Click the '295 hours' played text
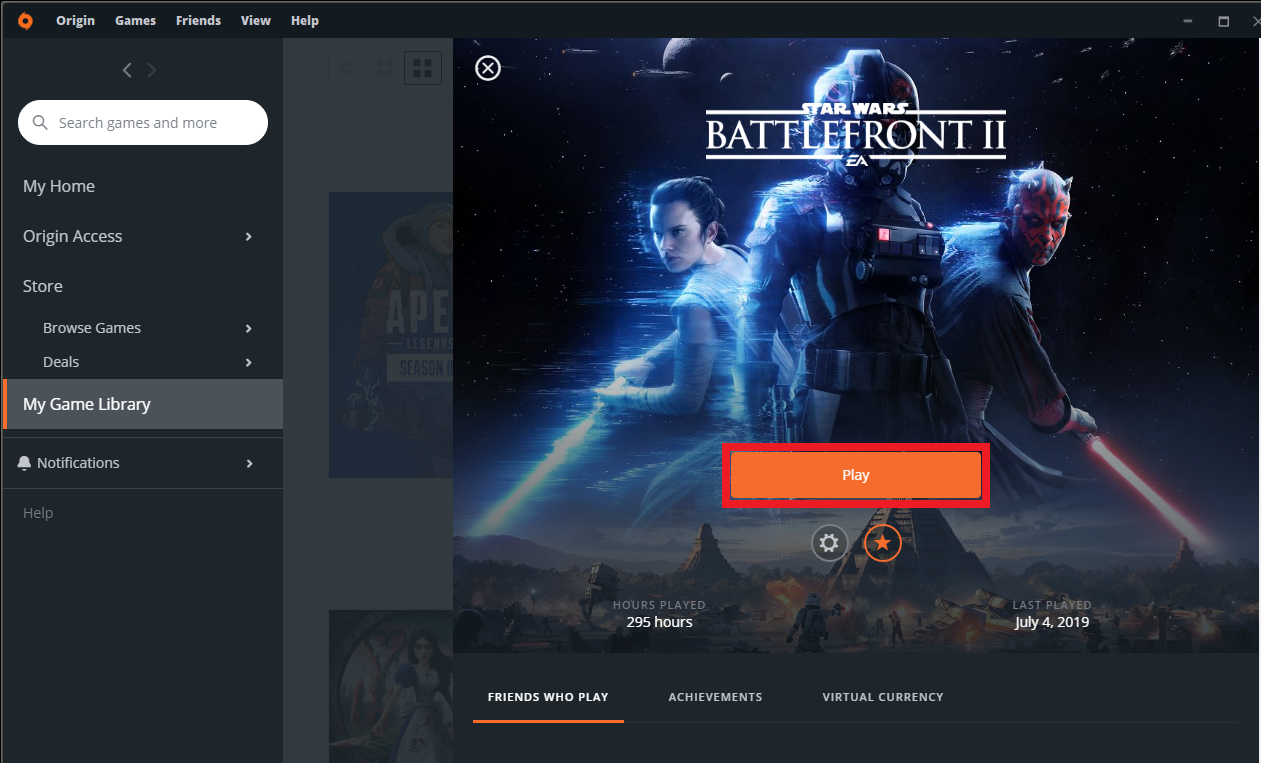 click(x=659, y=622)
